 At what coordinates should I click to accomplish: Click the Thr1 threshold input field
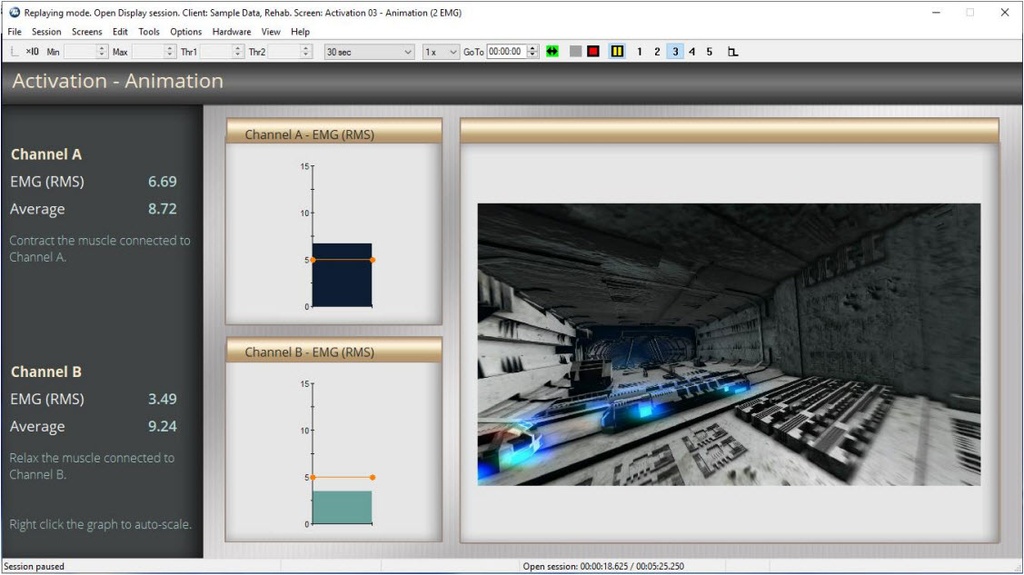click(x=216, y=52)
